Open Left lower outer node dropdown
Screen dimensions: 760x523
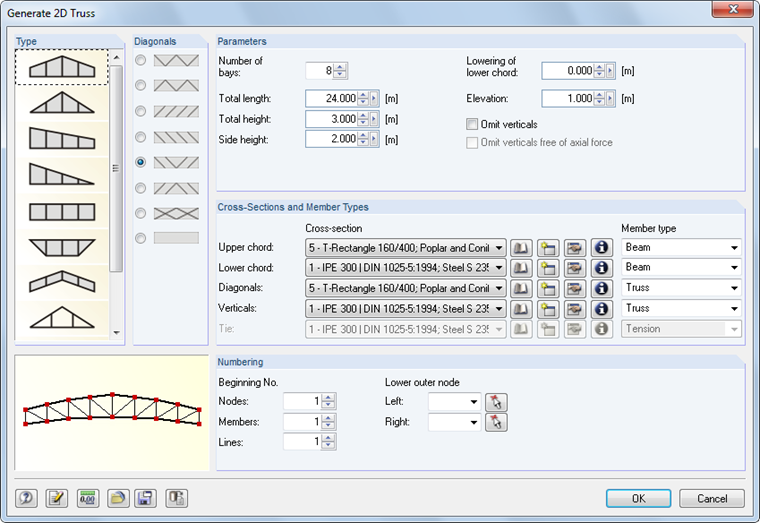coord(455,402)
